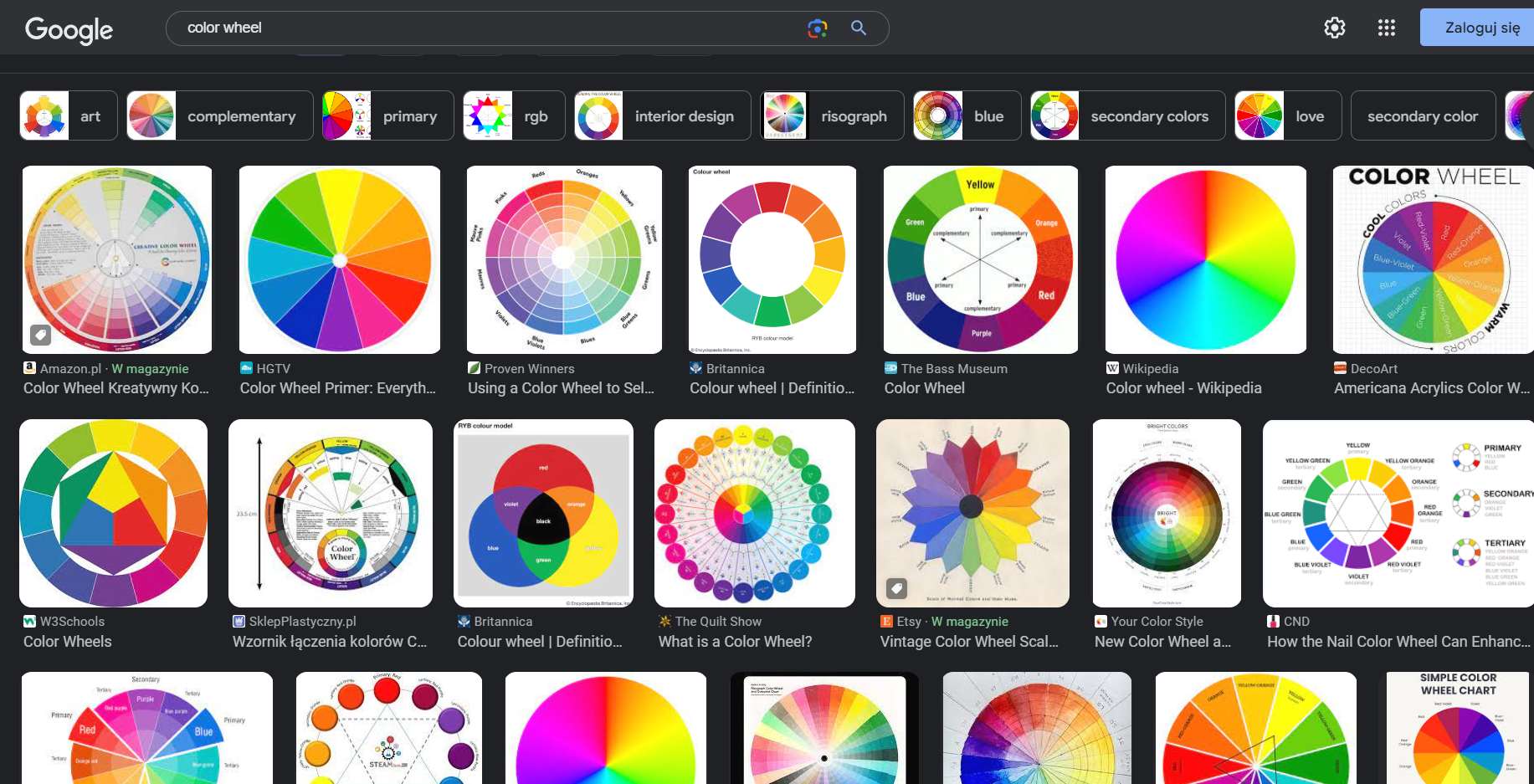Open Amazon.pl Creative Color Wheel image
Image resolution: width=1534 pixels, height=784 pixels.
pyautogui.click(x=117, y=259)
